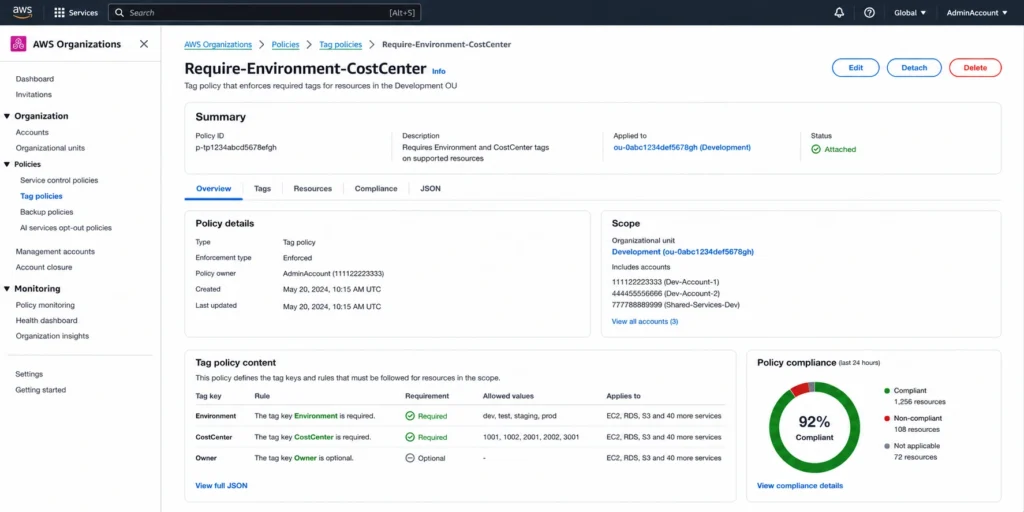The image size is (1024, 512).
Task: Click the Edit button
Action: coord(856,68)
